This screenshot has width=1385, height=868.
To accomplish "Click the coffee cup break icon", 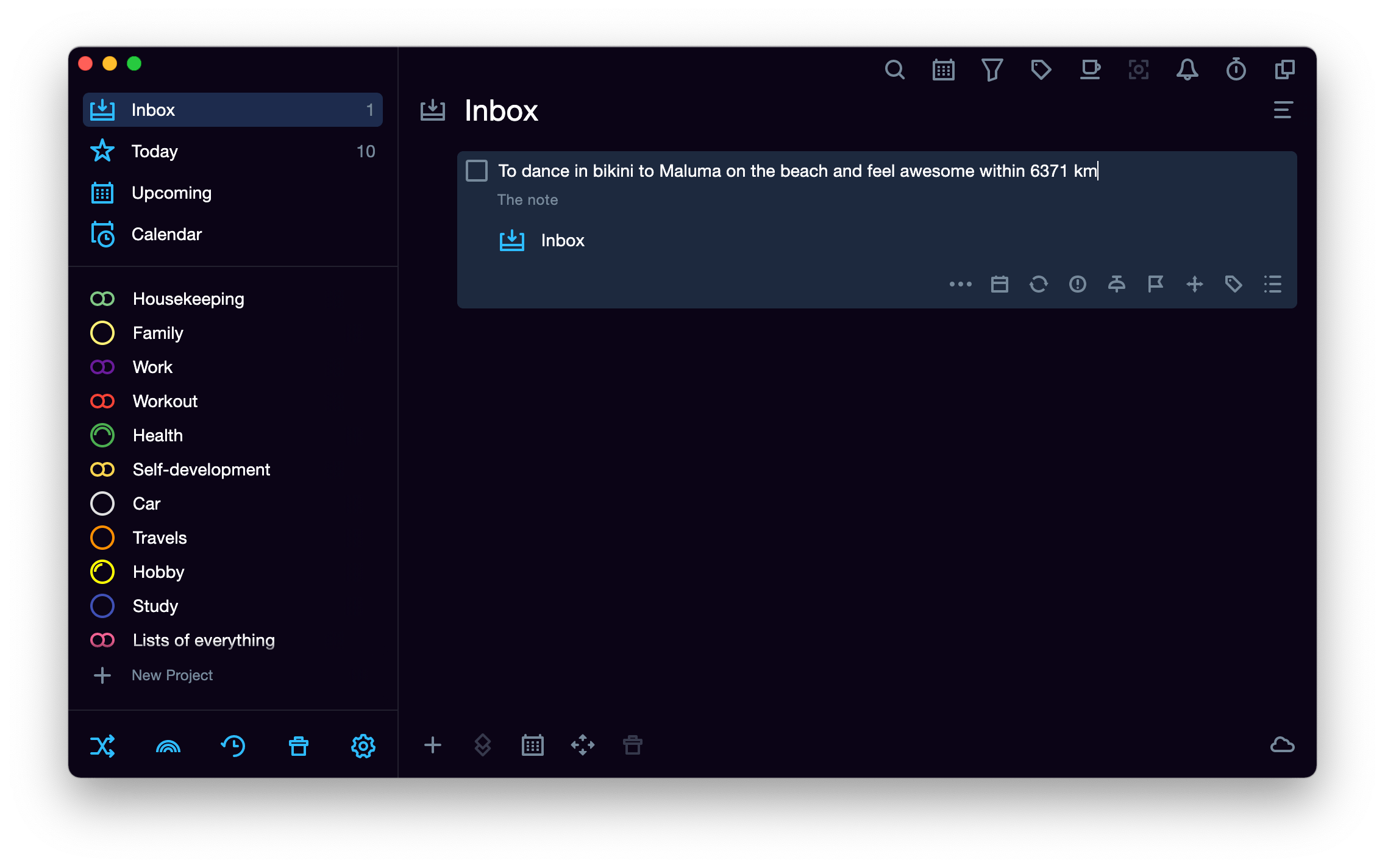I will click(1090, 70).
